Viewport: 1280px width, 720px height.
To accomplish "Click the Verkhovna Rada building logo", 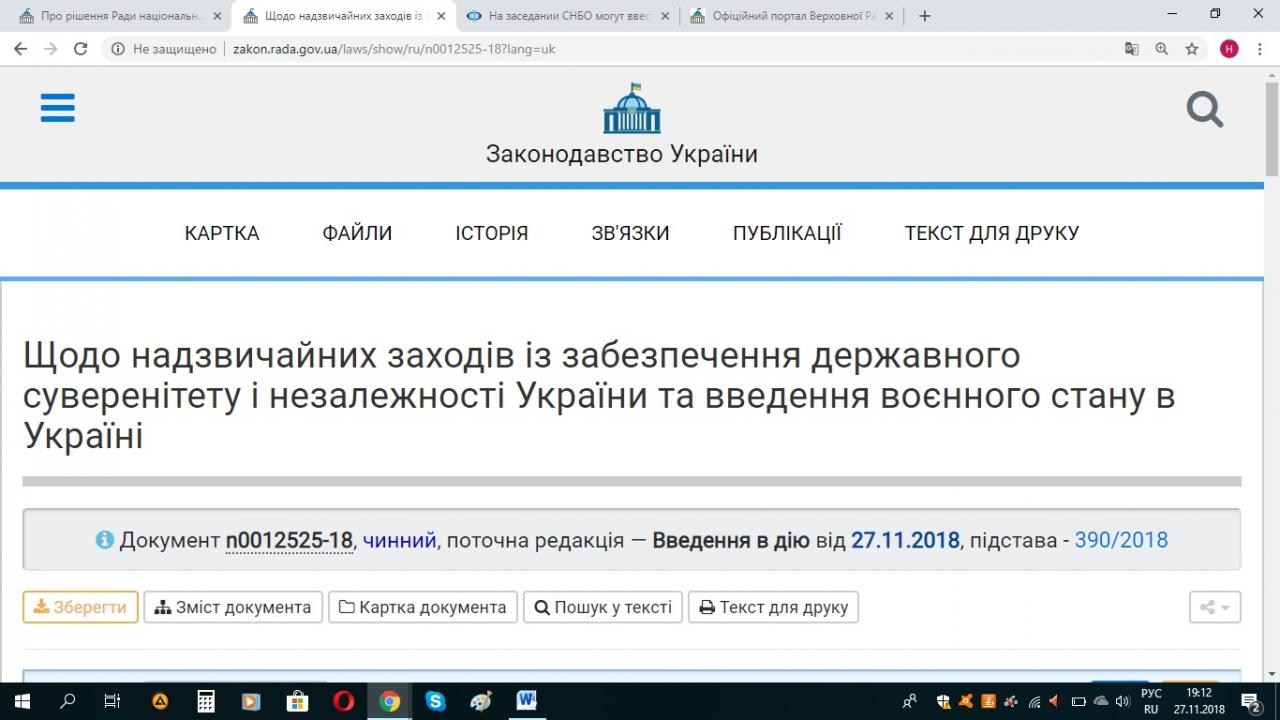I will tap(631, 109).
